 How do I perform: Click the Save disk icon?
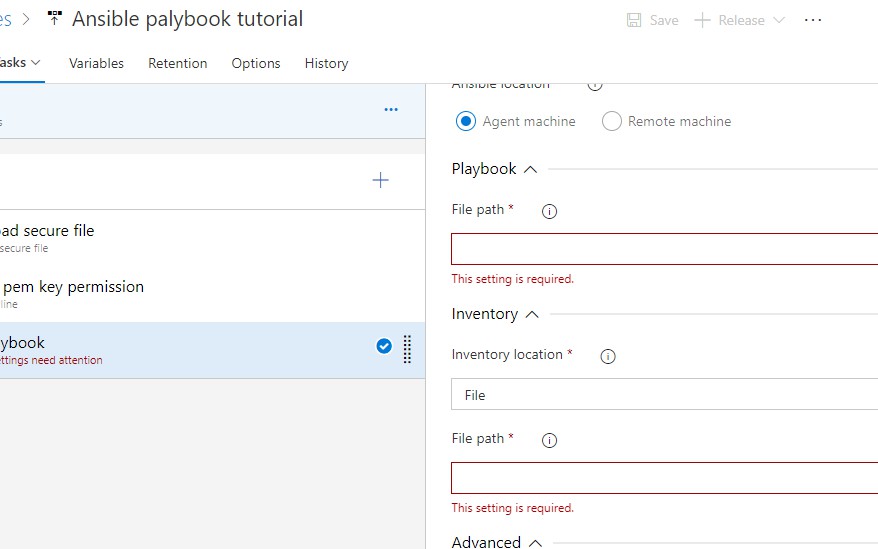point(634,20)
